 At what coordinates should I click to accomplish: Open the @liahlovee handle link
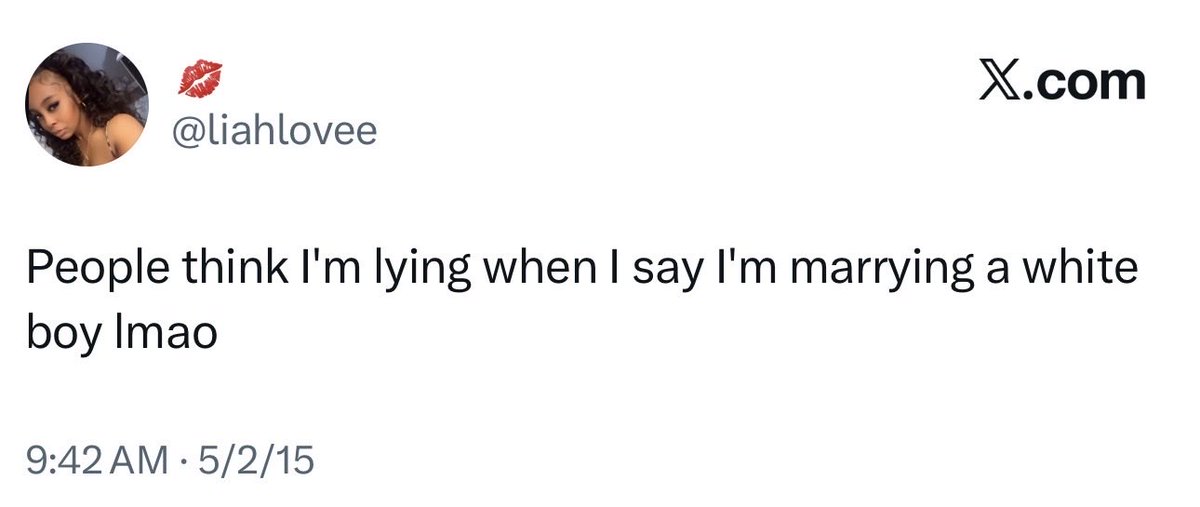point(277,132)
